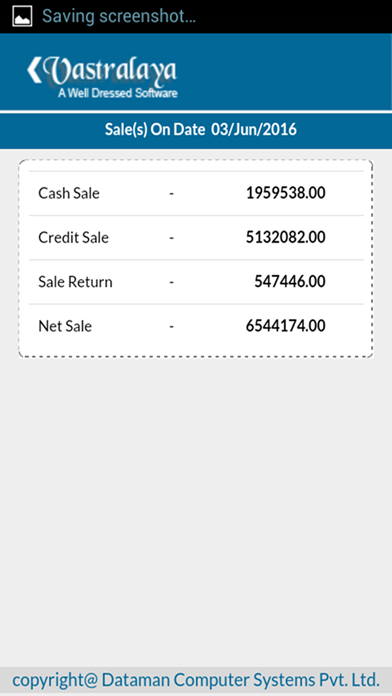Tap the 'Saving screenshot...' notification text
The height and width of the screenshot is (696, 392).
119,16
